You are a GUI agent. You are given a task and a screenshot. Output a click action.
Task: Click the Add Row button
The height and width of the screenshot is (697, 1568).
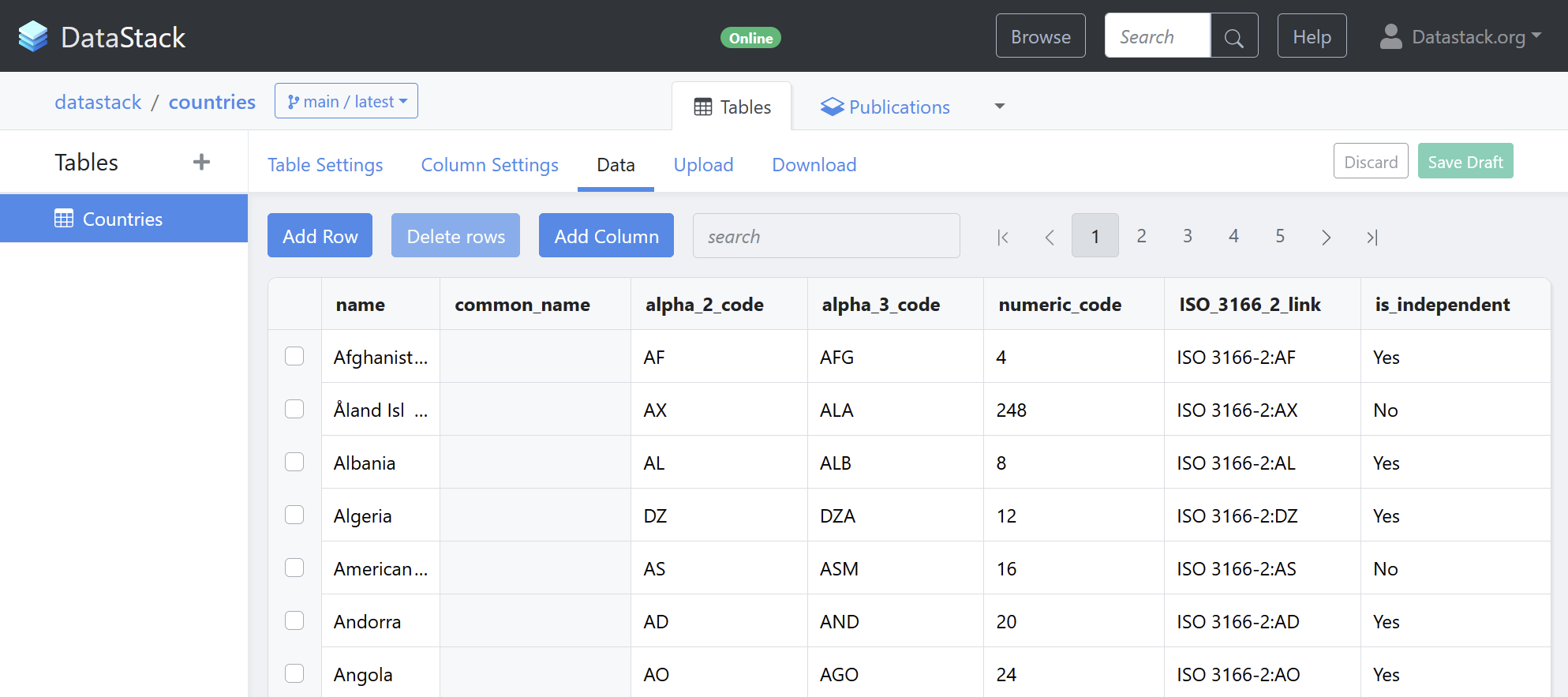(x=320, y=236)
